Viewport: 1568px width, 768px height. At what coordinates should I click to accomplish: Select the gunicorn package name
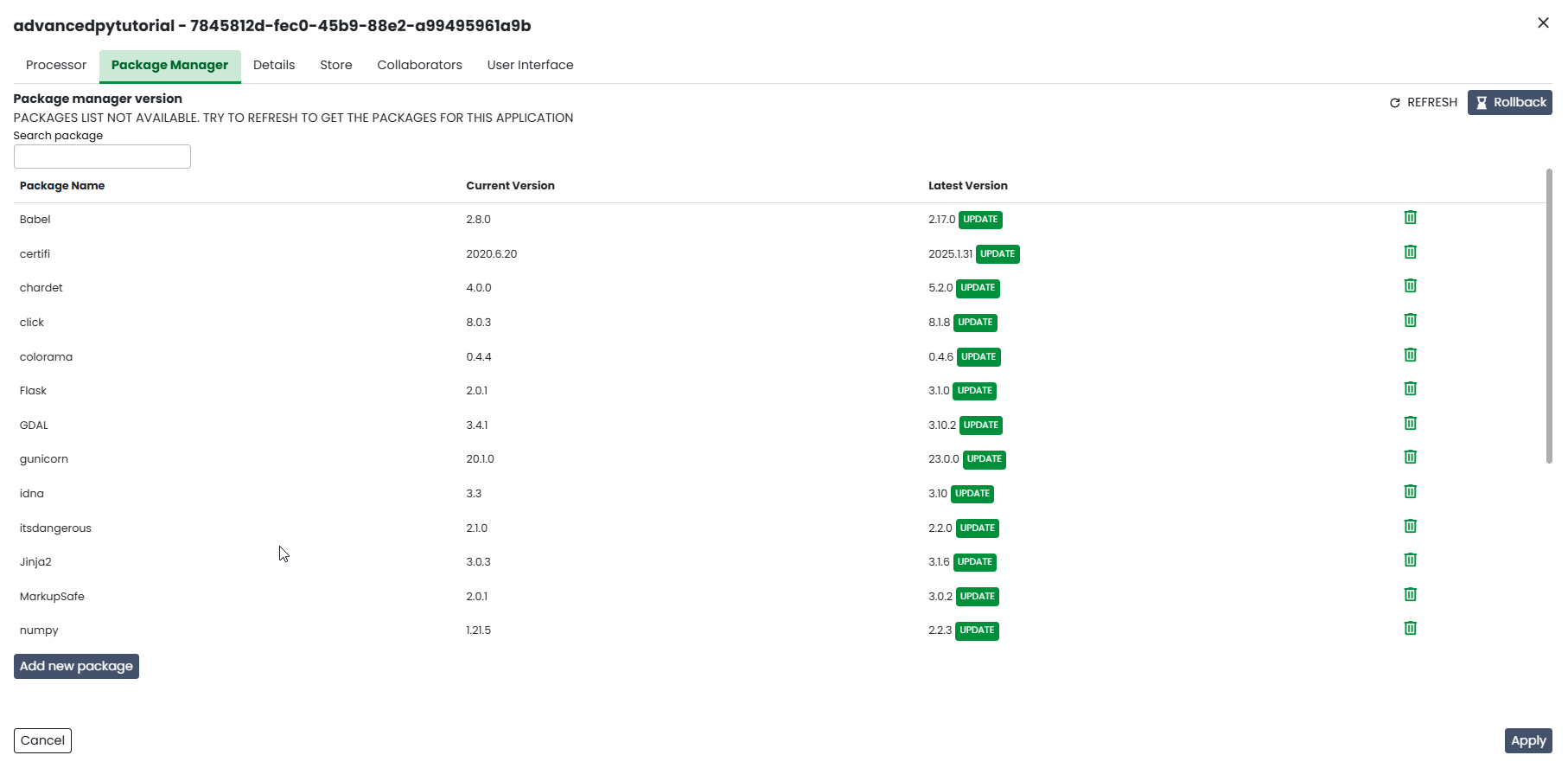pyautogui.click(x=44, y=459)
